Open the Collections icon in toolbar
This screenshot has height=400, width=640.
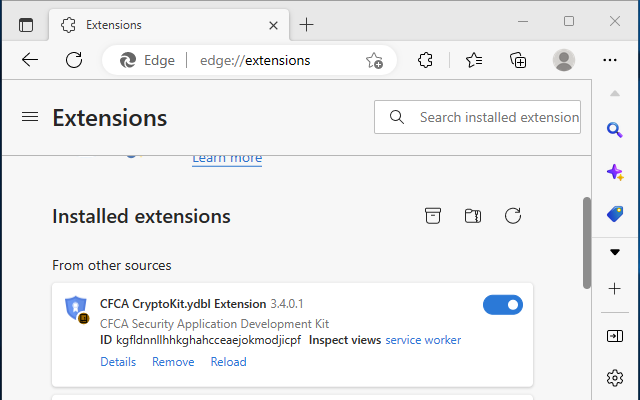tap(518, 60)
